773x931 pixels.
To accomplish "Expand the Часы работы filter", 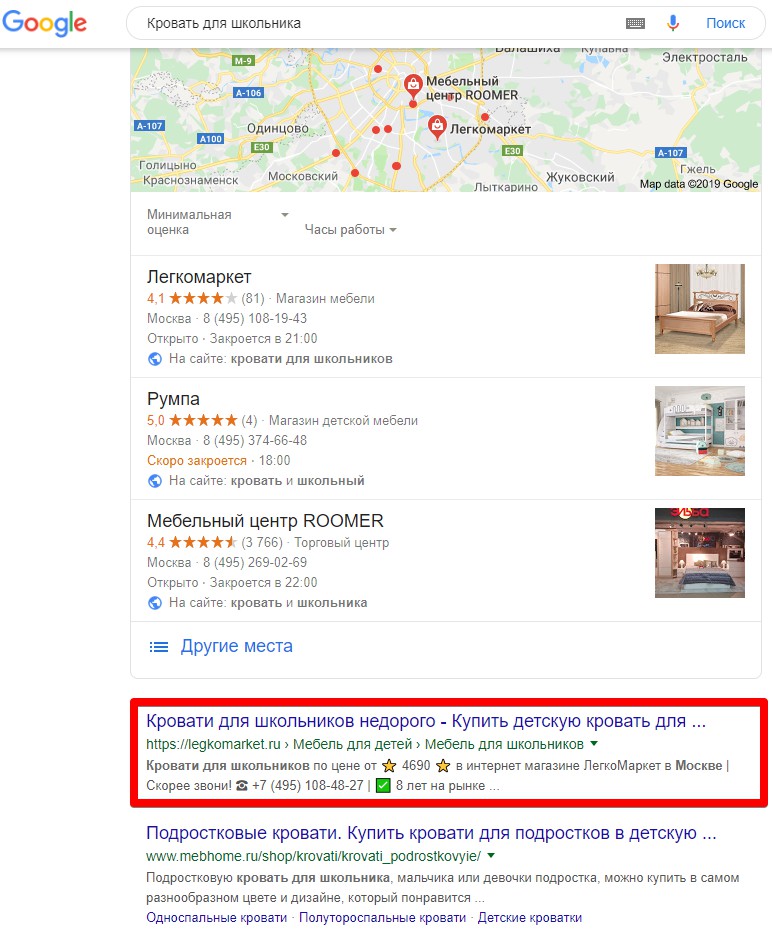I will (x=350, y=230).
